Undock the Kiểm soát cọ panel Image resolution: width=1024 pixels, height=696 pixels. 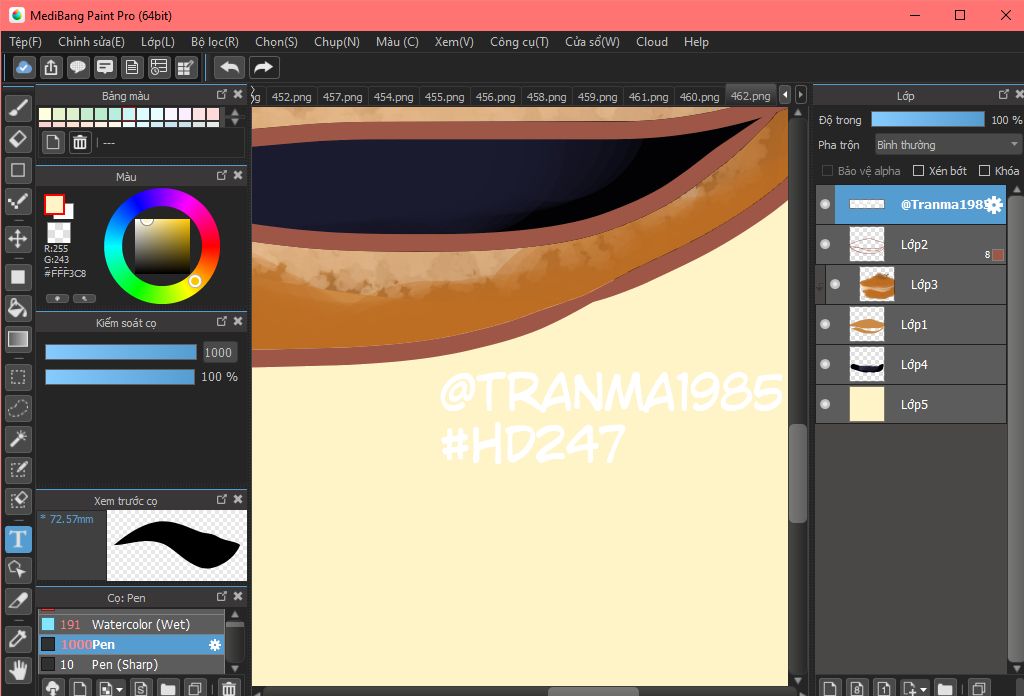pos(222,321)
